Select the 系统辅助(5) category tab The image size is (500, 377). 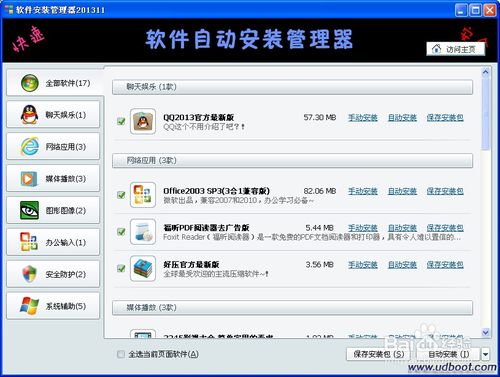coord(53,306)
